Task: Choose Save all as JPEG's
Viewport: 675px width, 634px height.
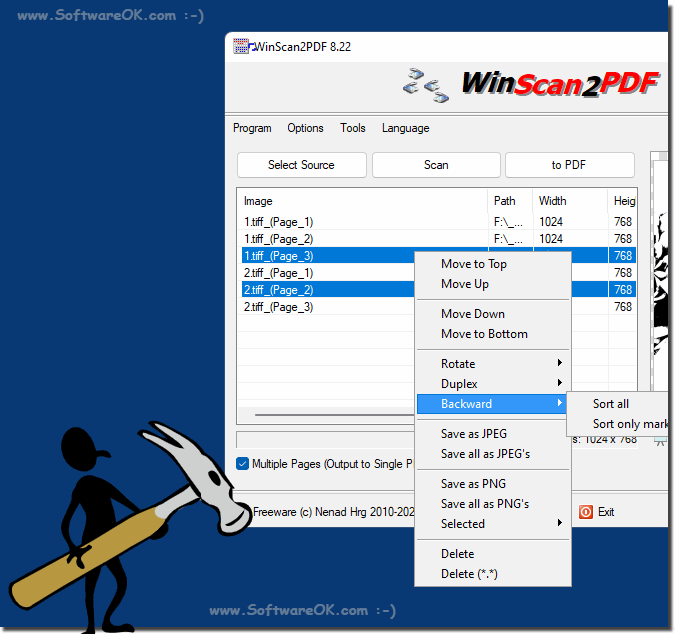Action: pyautogui.click(x=493, y=454)
